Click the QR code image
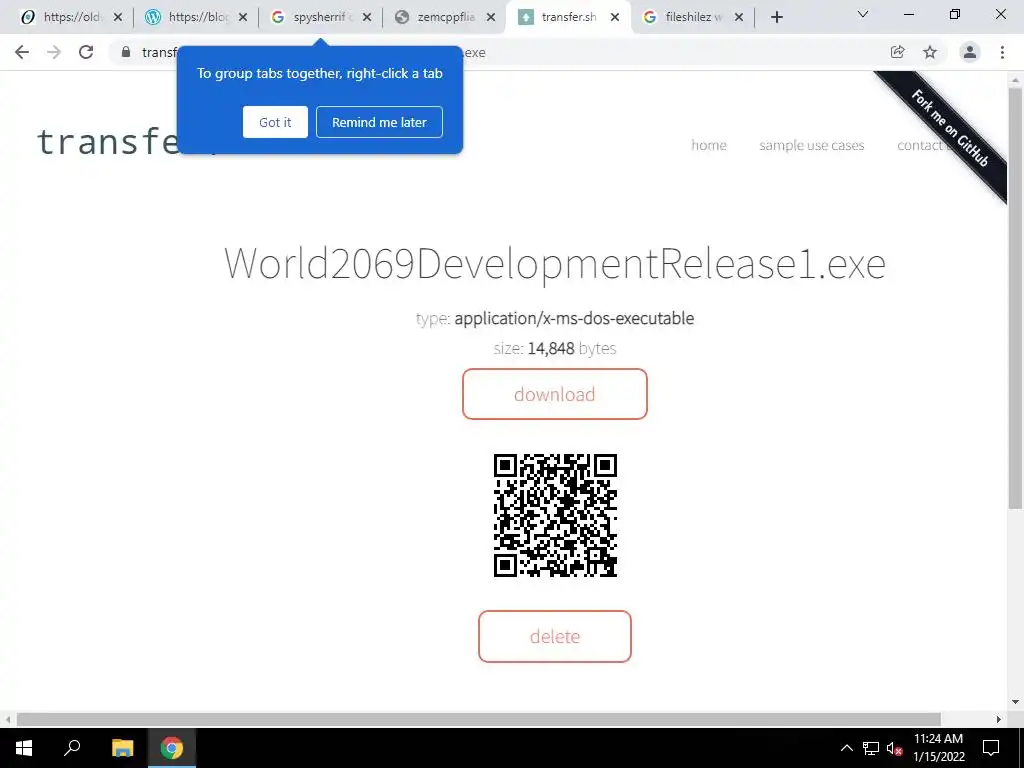Image resolution: width=1024 pixels, height=768 pixels. click(x=555, y=516)
